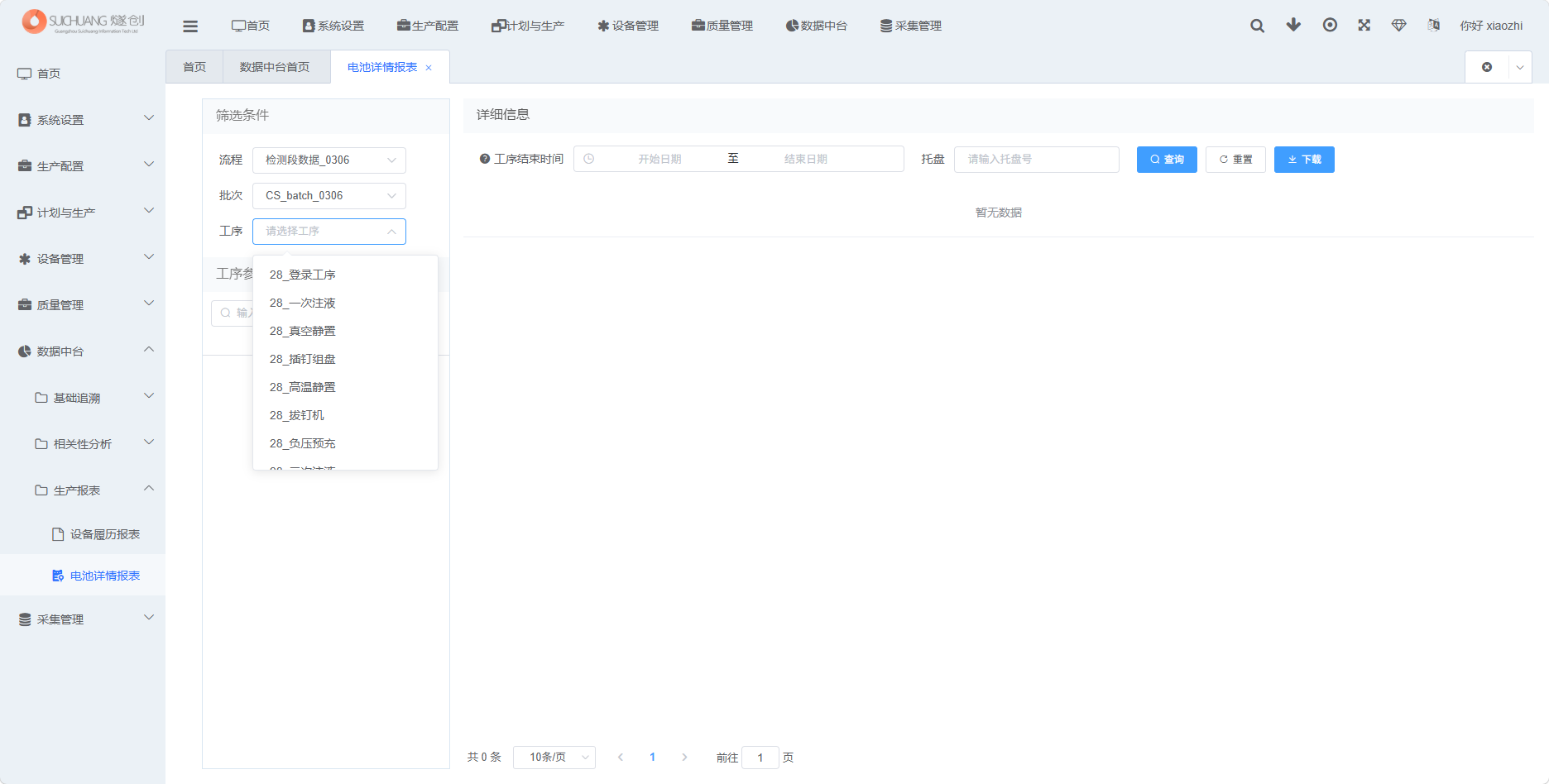Expand 计划与生产 in the sidebar
Screen dimensions: 1549x784
coord(83,213)
